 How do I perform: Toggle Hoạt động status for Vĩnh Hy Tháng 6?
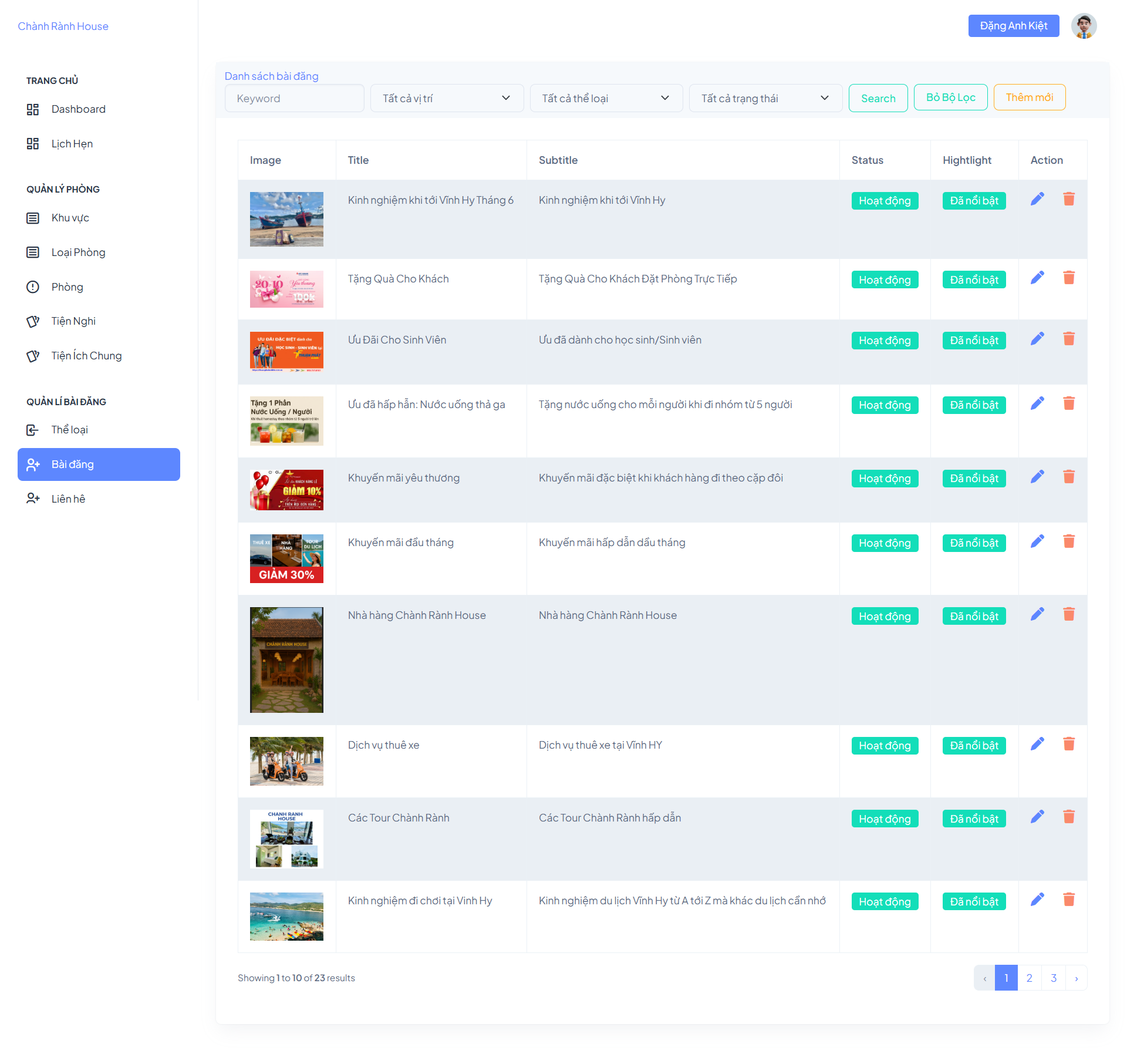point(885,201)
